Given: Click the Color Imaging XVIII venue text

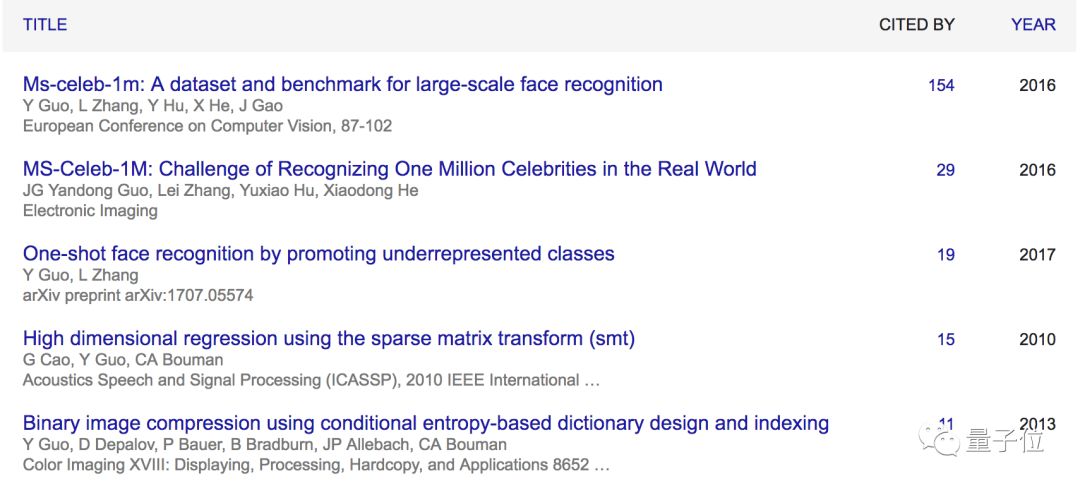Looking at the screenshot, I should 315,465.
